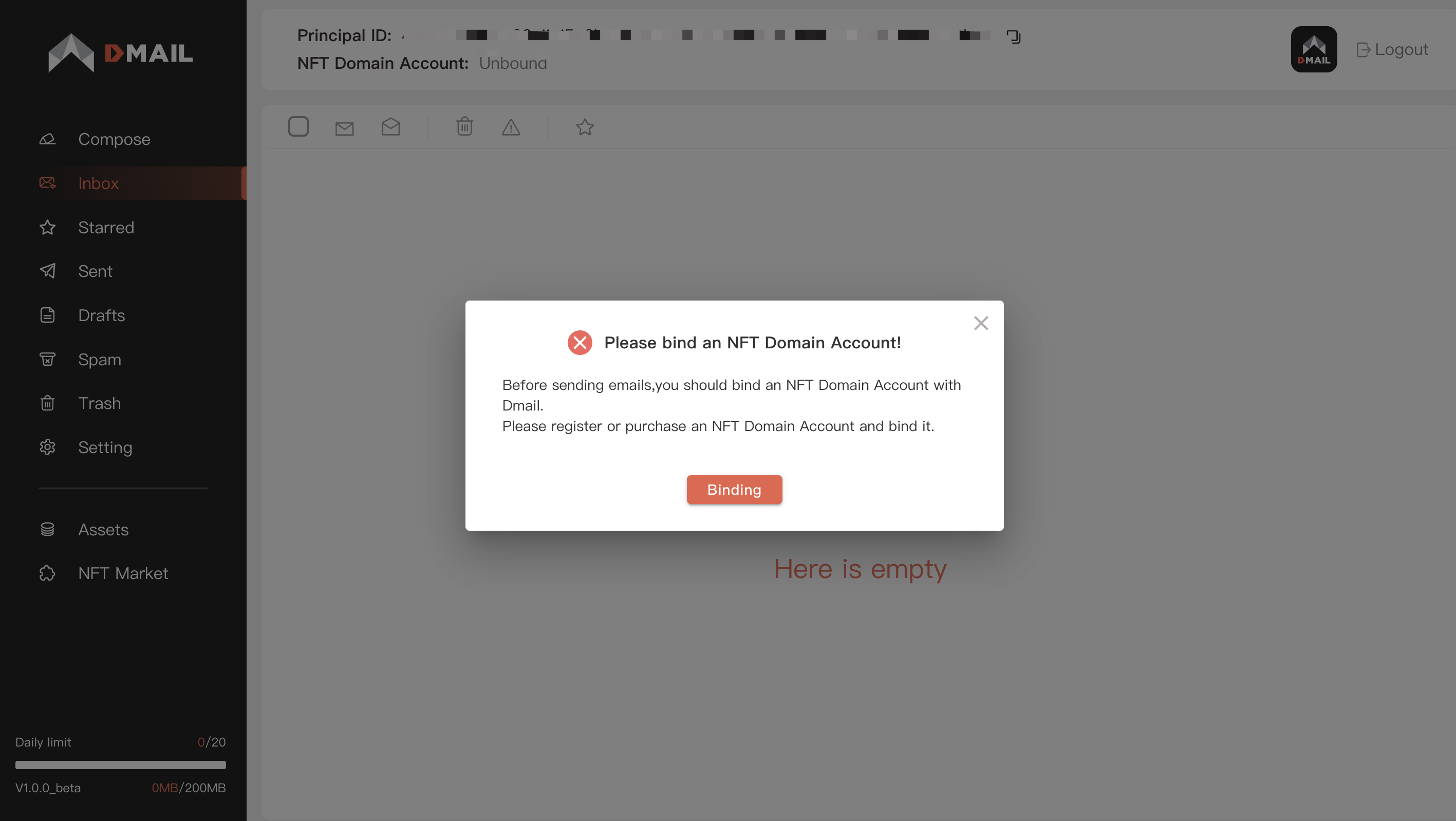Click the Daily limit progress bar
Viewport: 1456px width, 821px height.
click(120, 765)
